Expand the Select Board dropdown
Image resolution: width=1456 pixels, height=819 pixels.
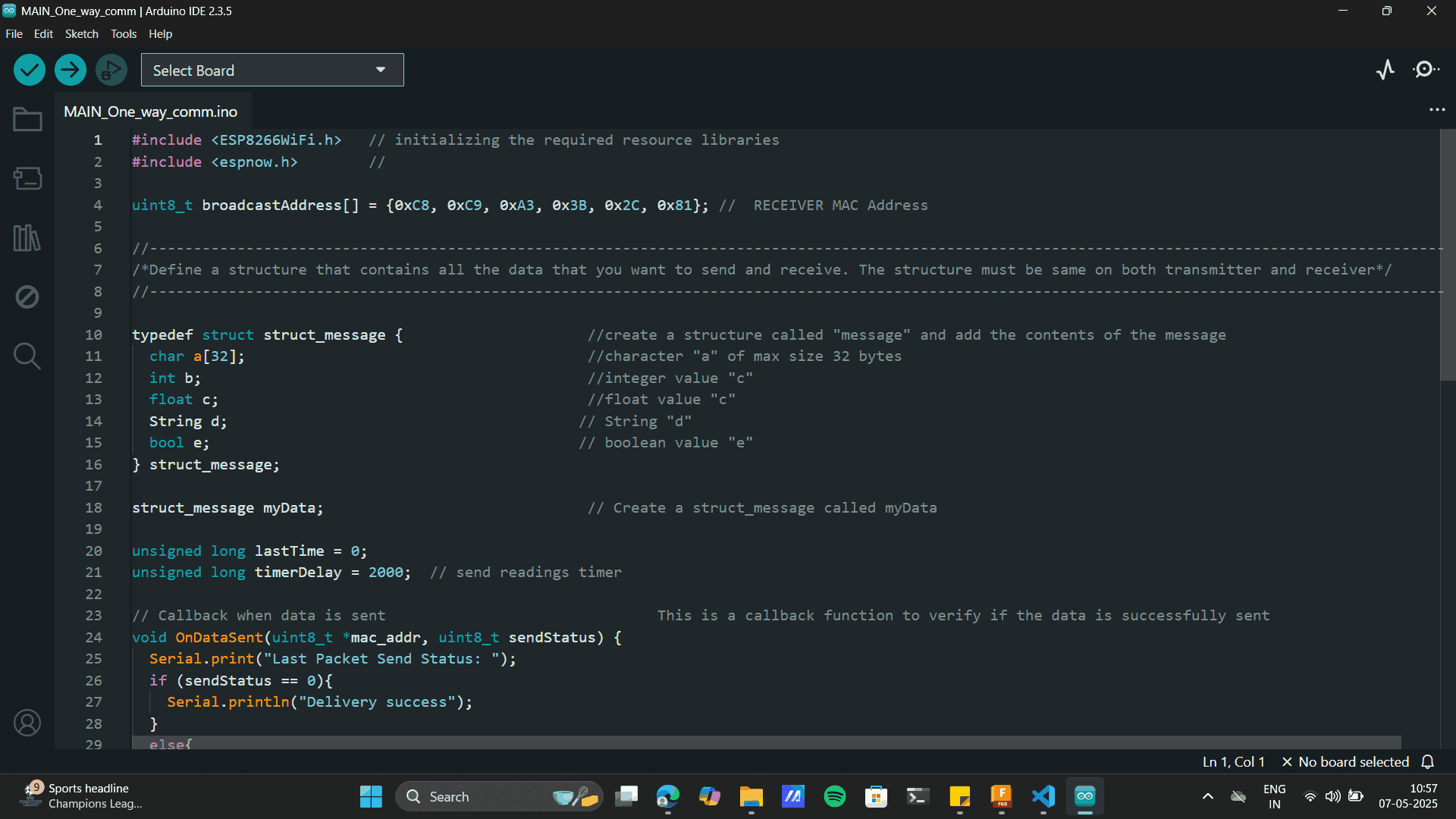[272, 70]
